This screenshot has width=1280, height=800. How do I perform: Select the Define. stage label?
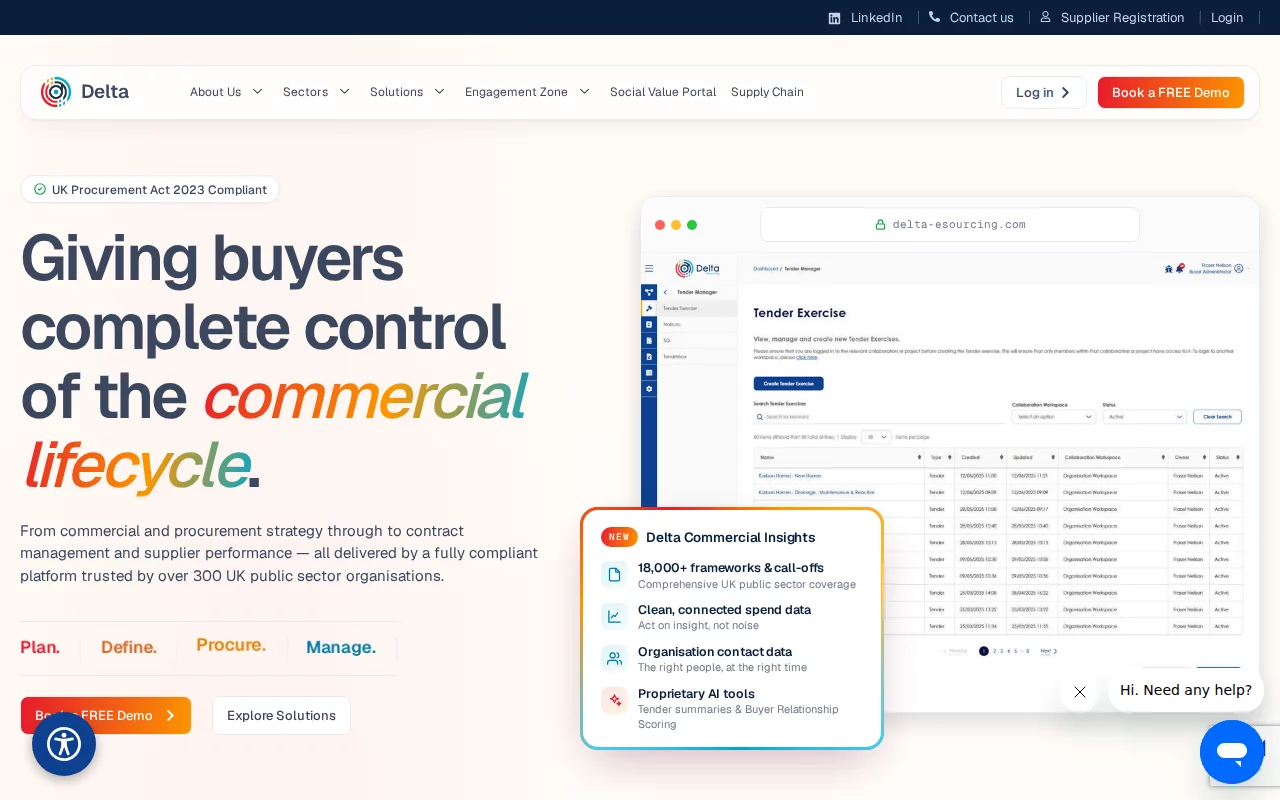(129, 647)
